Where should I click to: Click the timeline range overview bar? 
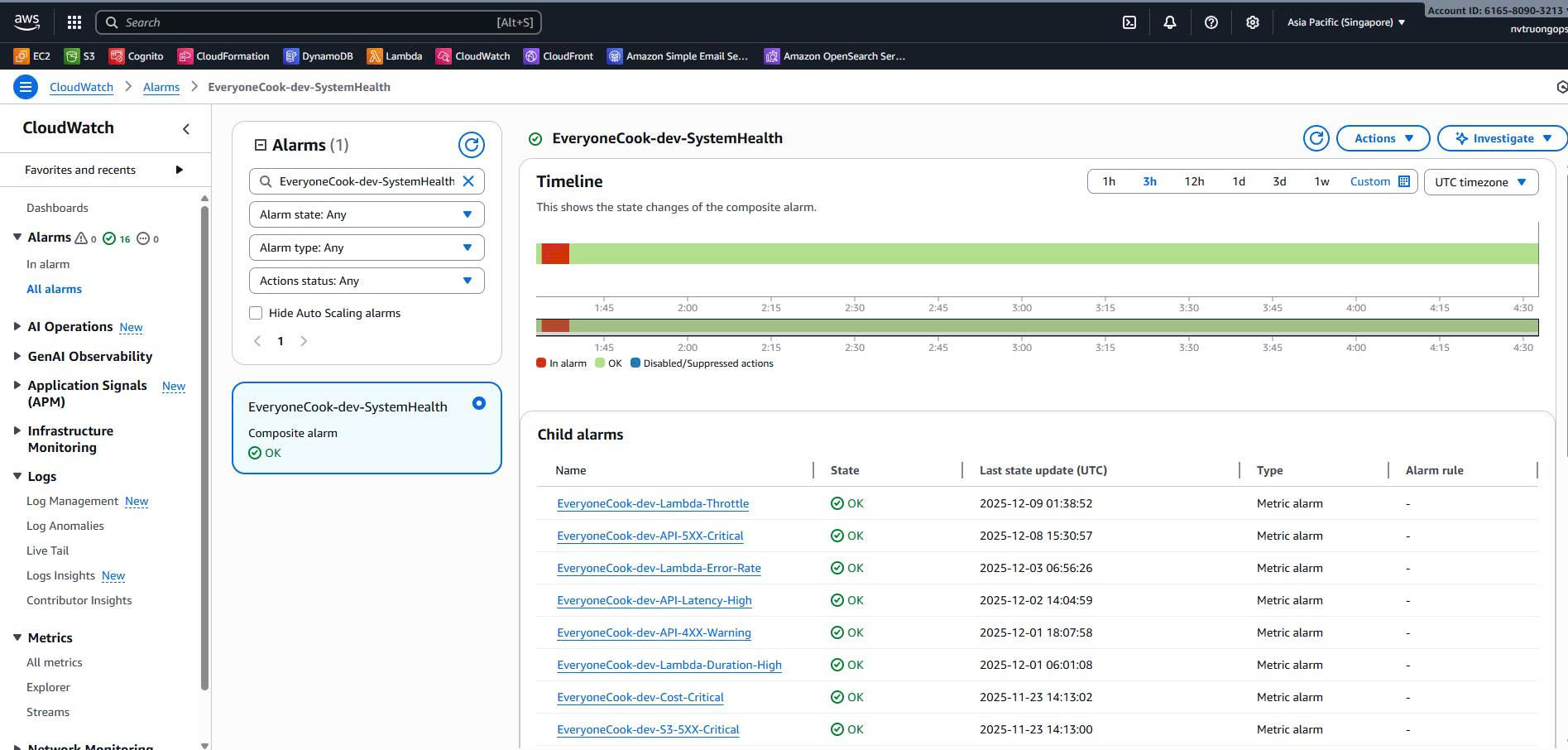coord(1038,327)
